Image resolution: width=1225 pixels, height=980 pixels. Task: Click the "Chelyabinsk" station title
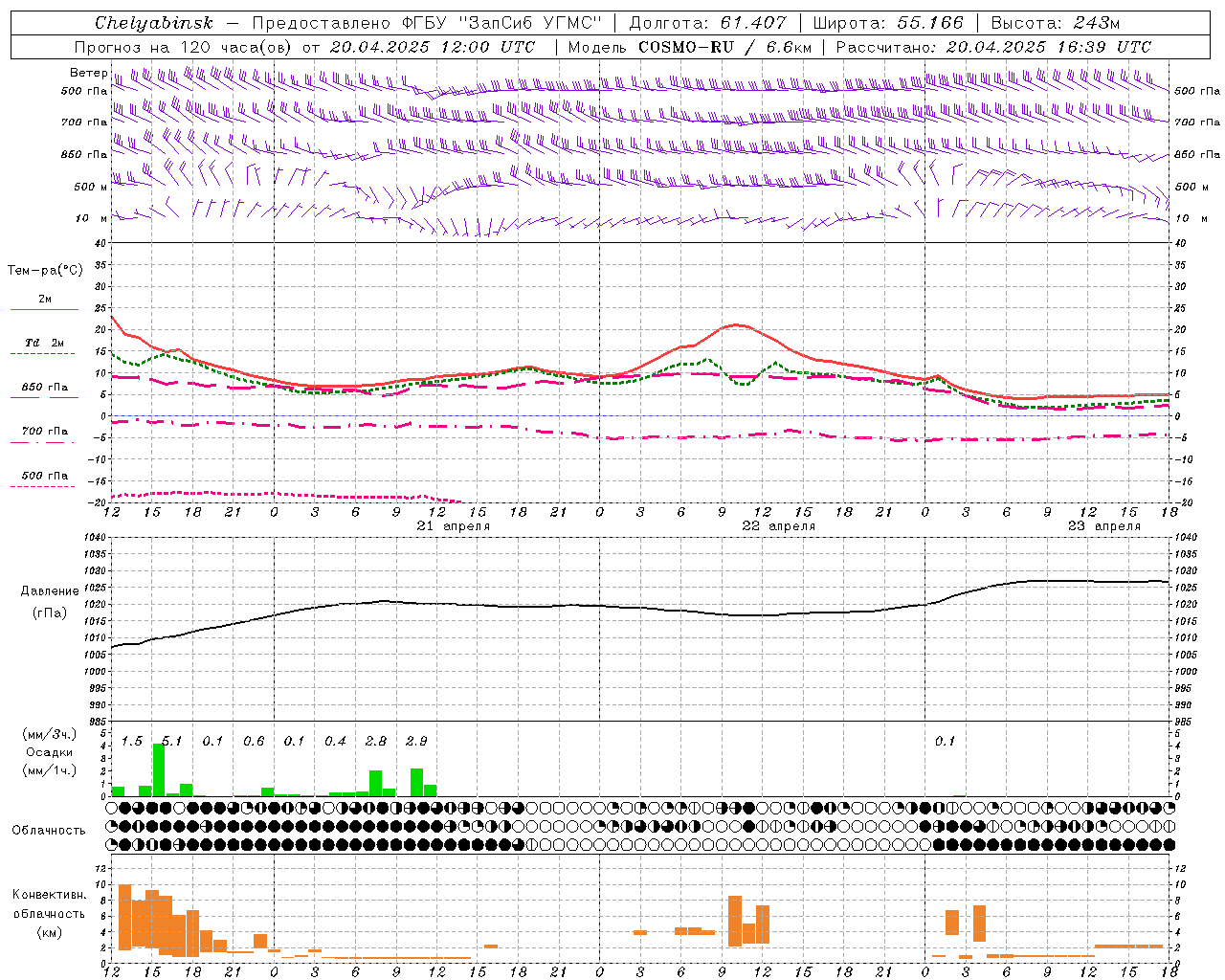pyautogui.click(x=153, y=23)
